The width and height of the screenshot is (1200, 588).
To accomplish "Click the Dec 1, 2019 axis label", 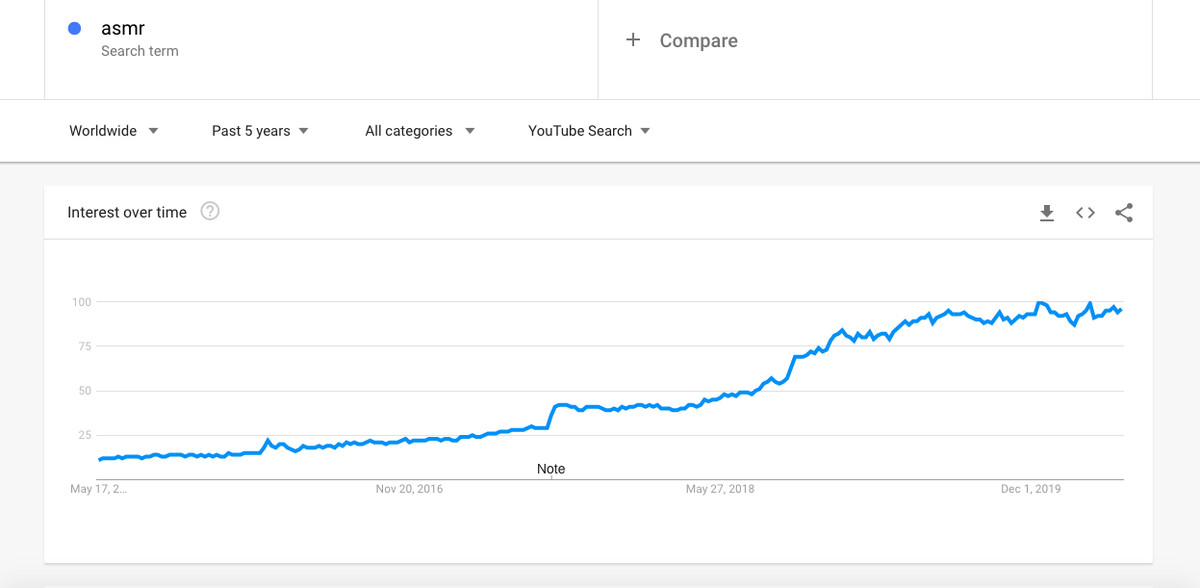I will point(1031,489).
